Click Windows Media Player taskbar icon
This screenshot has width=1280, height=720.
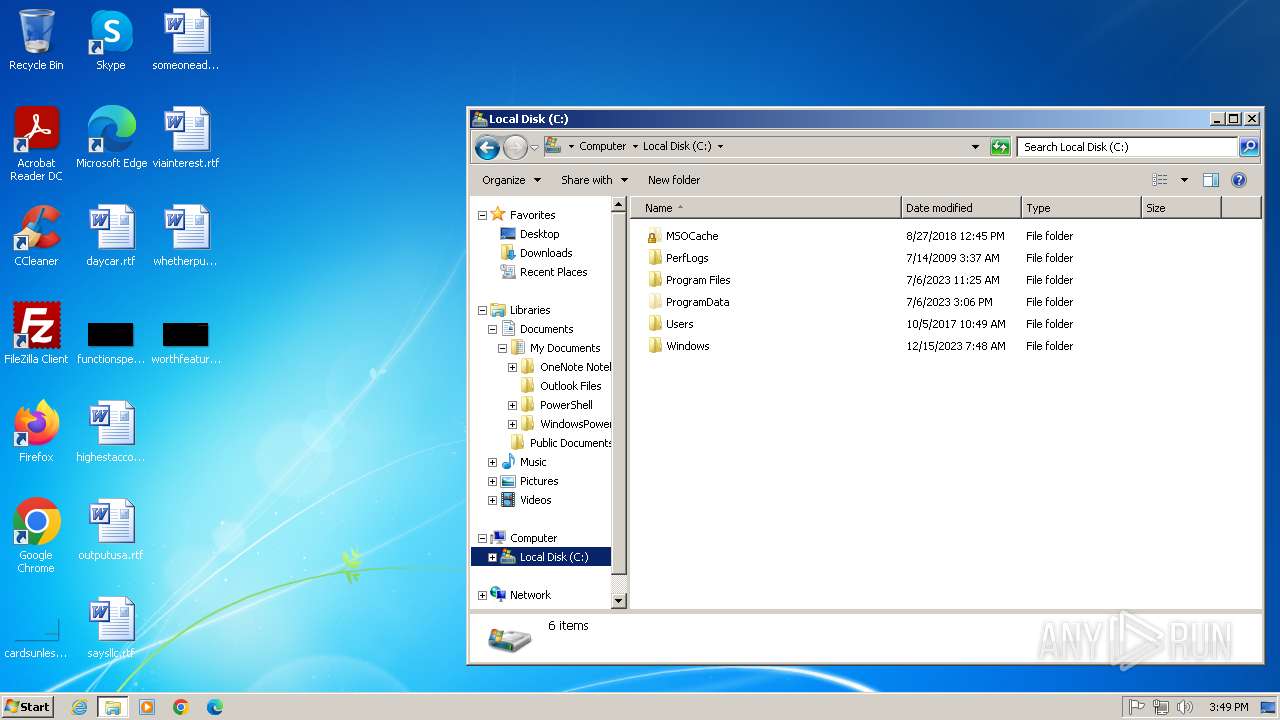coord(147,707)
